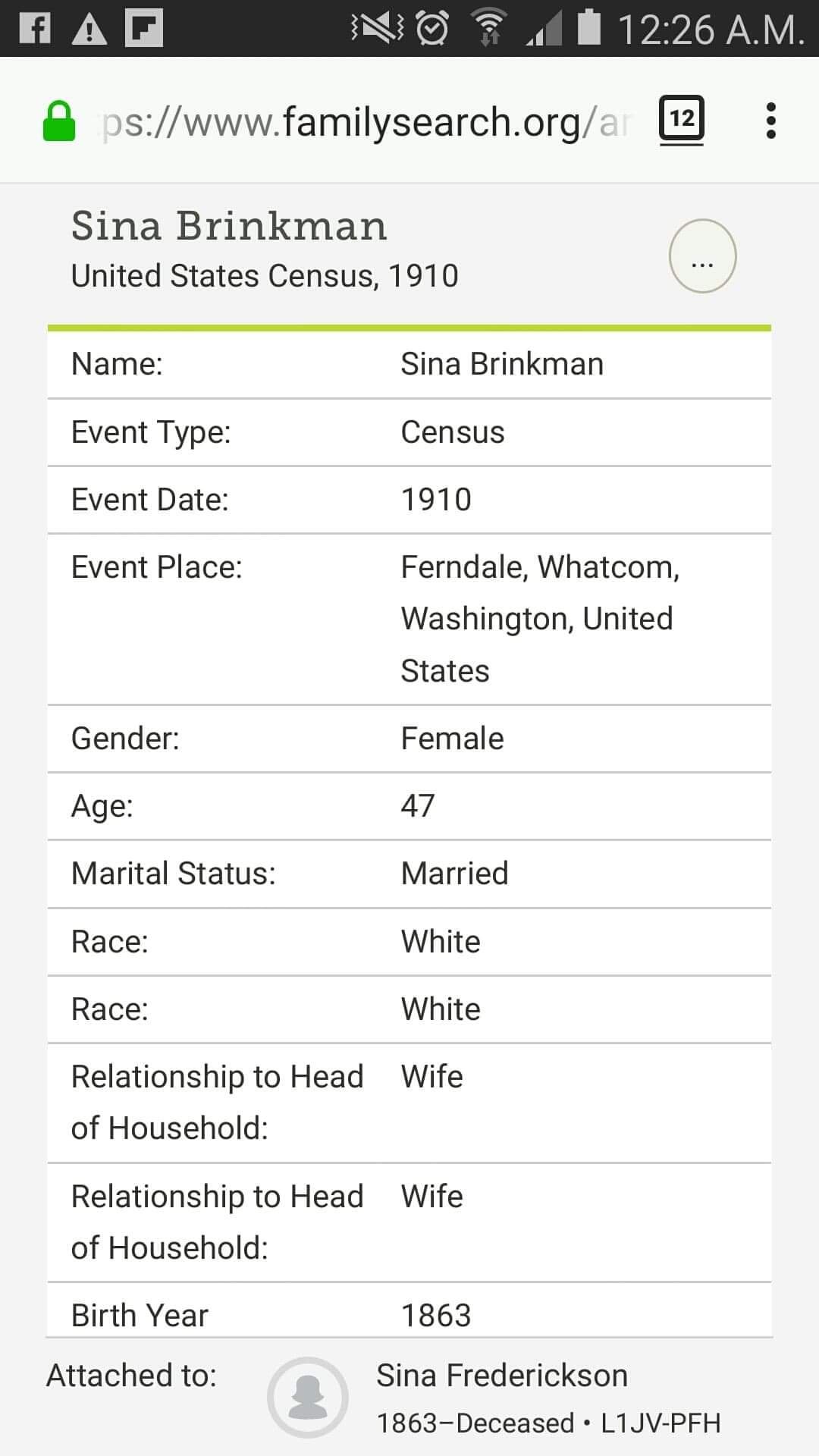Tap the Event Place value Ferndale, Whatcom
The width and height of the screenshot is (819, 1456).
pyautogui.click(x=540, y=567)
